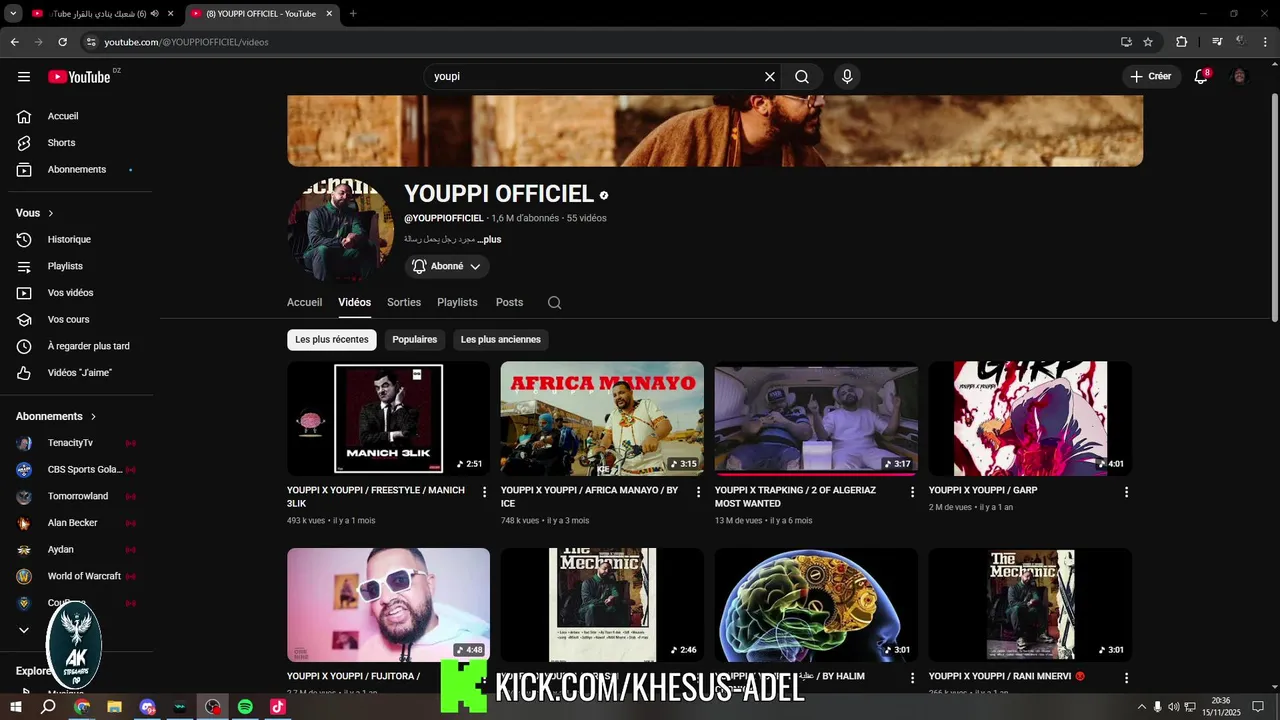Select Les plus récentes filter chip
The image size is (1280, 720).
tap(332, 340)
